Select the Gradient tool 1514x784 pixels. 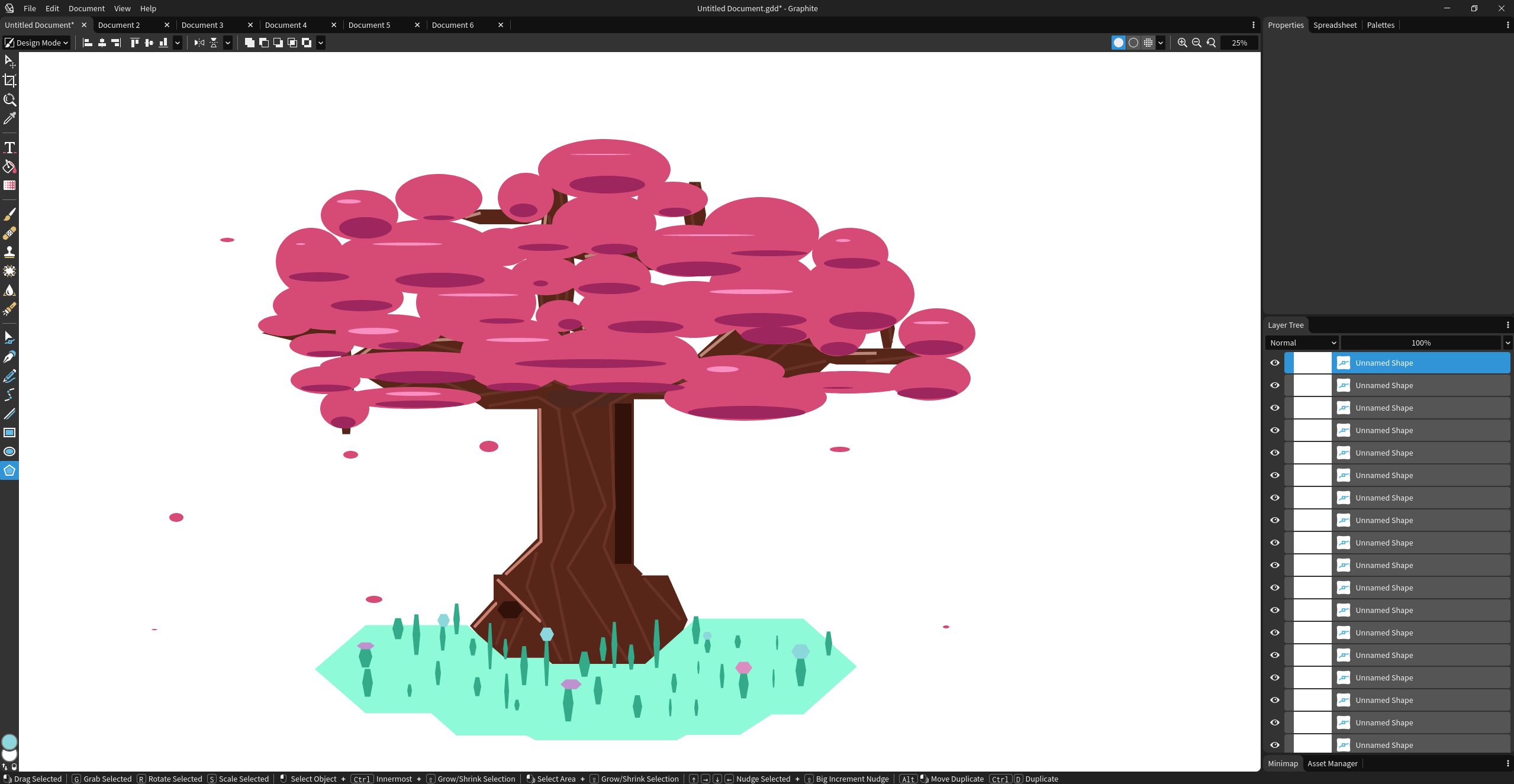tap(9, 185)
